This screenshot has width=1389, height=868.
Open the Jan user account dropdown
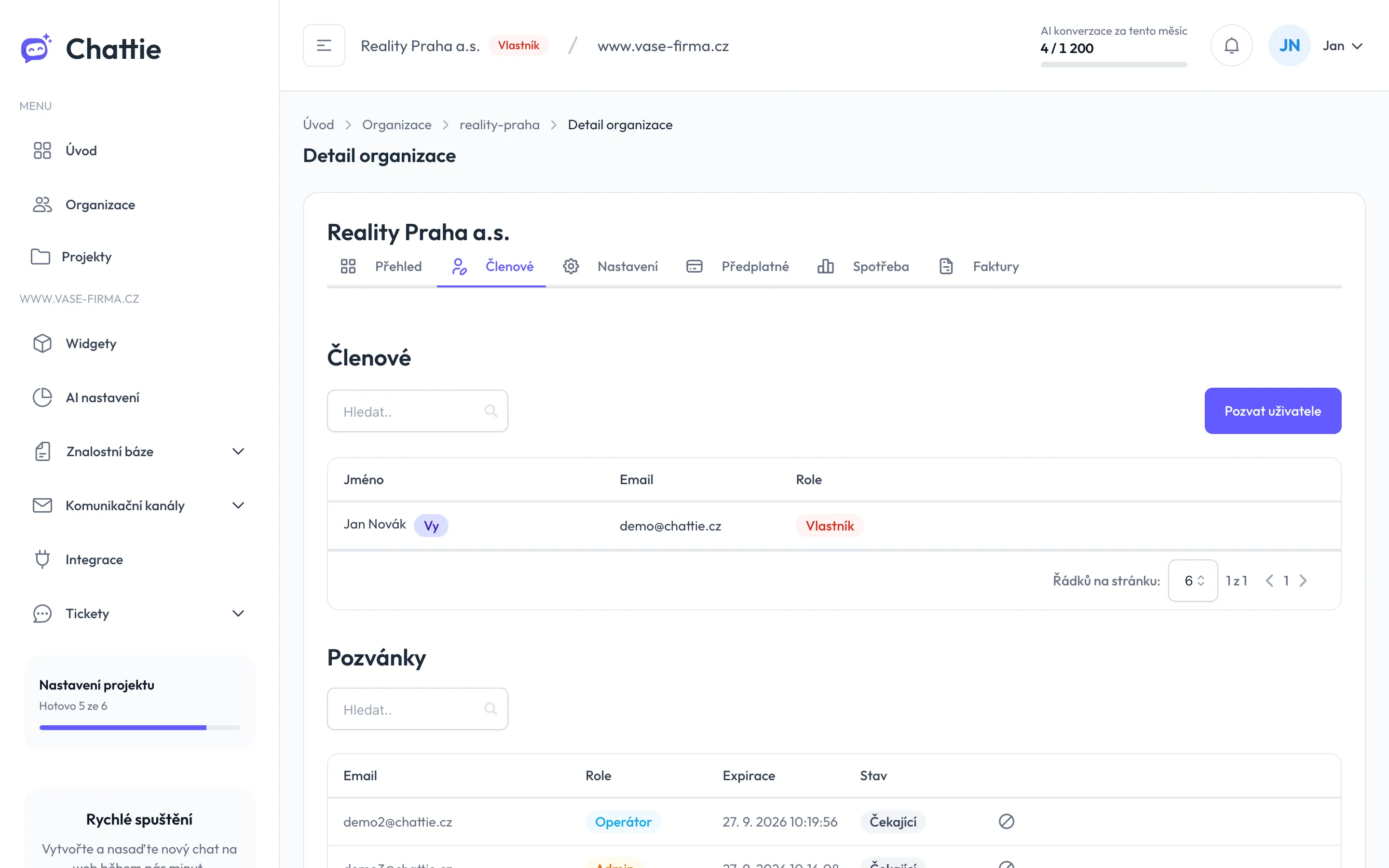[1343, 46]
